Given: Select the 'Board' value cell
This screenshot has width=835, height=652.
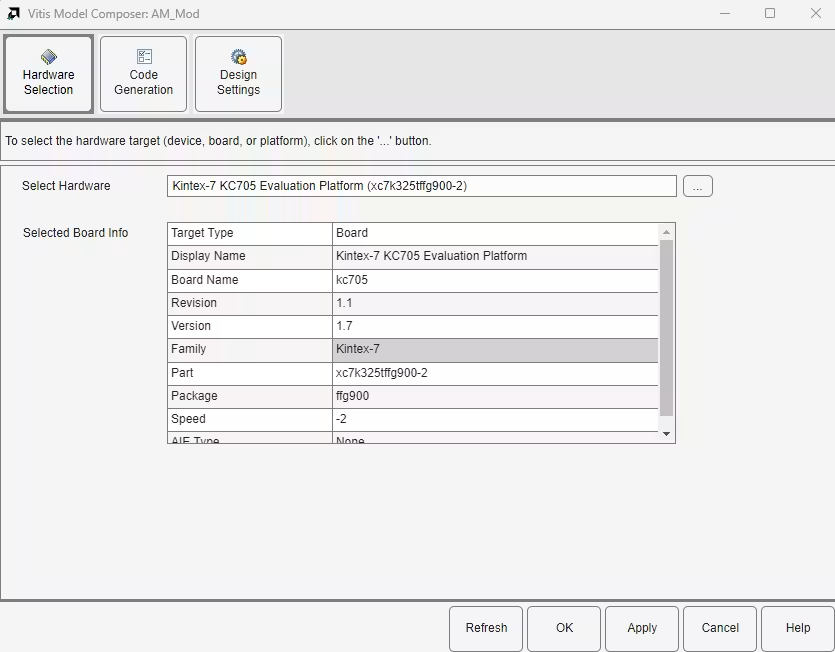Looking at the screenshot, I should (x=495, y=233).
